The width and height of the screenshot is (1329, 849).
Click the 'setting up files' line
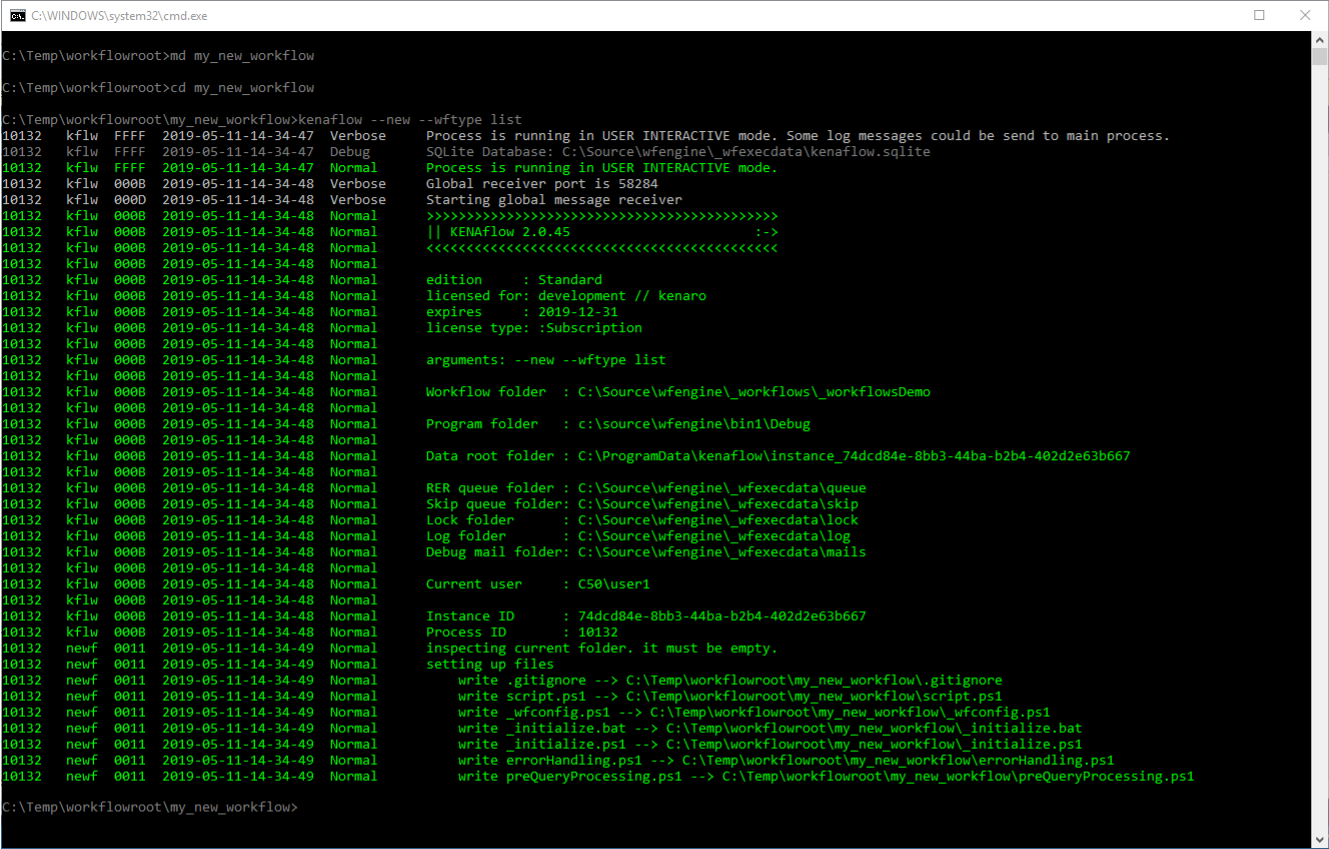click(490, 664)
